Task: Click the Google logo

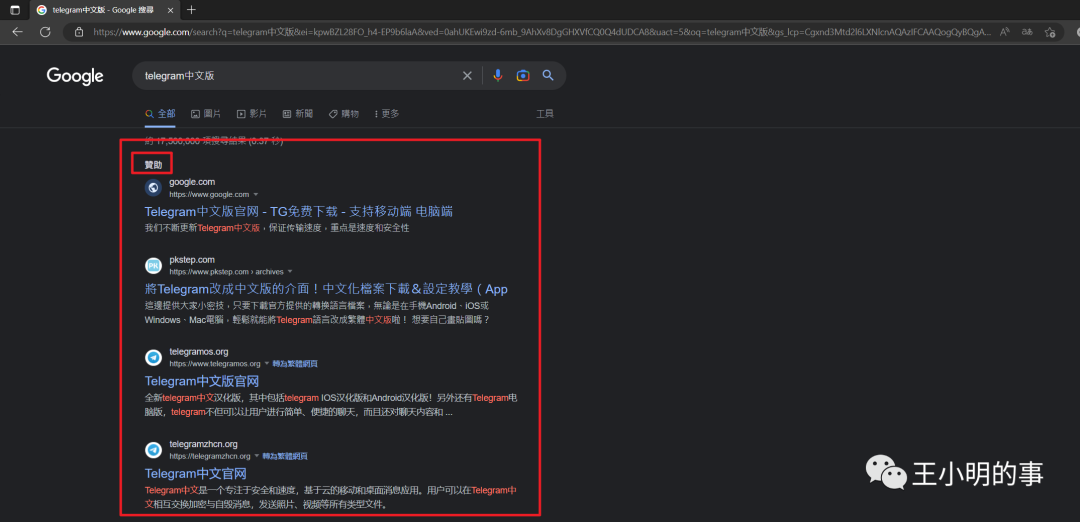Action: click(x=75, y=76)
